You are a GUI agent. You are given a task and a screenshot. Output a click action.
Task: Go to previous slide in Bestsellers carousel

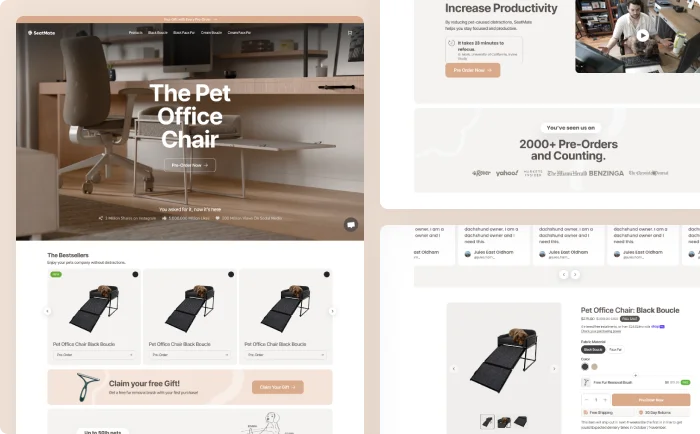(x=47, y=311)
